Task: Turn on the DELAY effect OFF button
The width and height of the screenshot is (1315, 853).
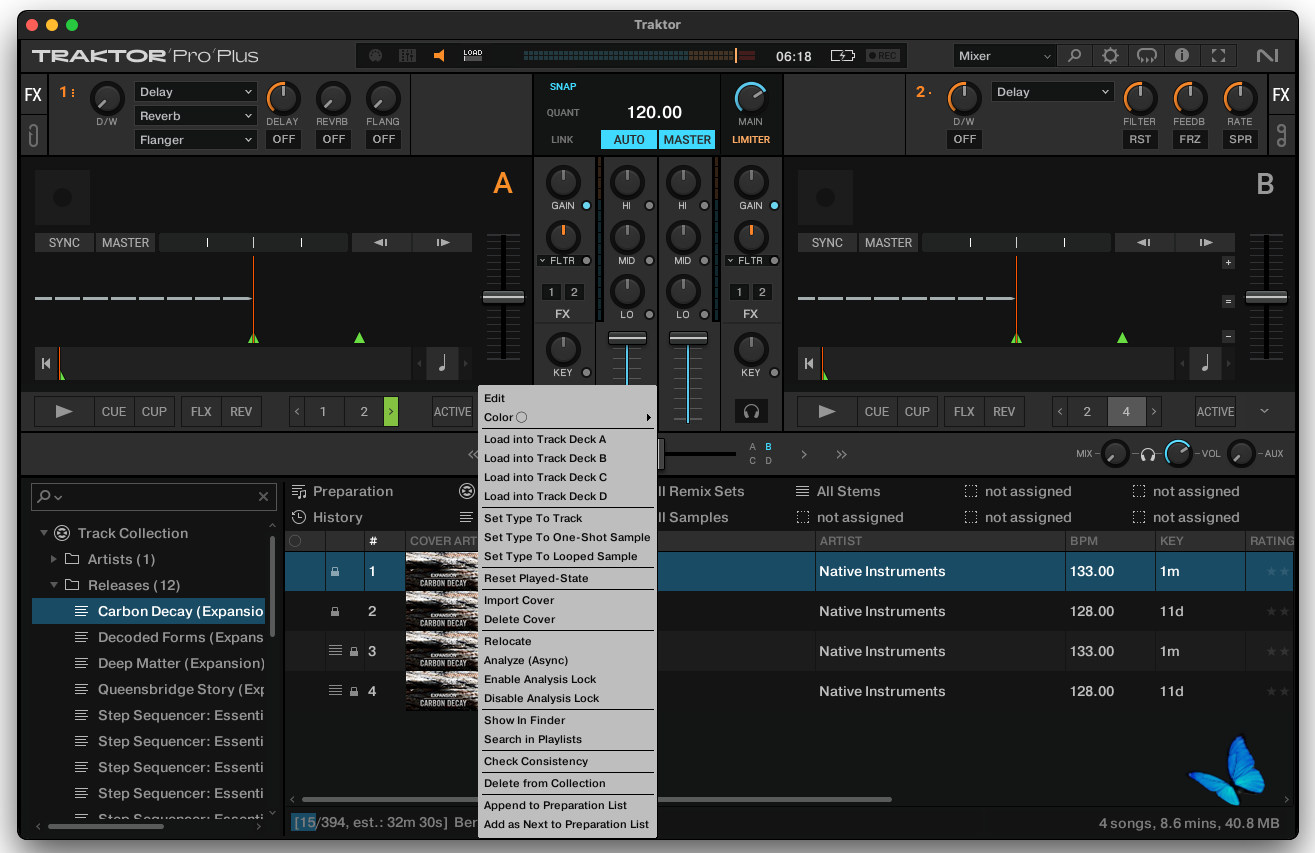Action: coord(284,140)
